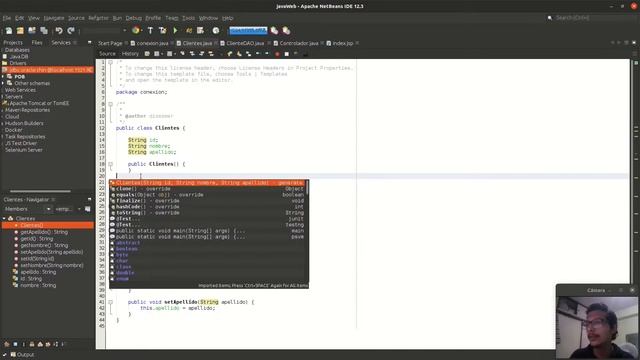
Task: Collapse the license comment fold at line 1
Action: click(x=110, y=62)
